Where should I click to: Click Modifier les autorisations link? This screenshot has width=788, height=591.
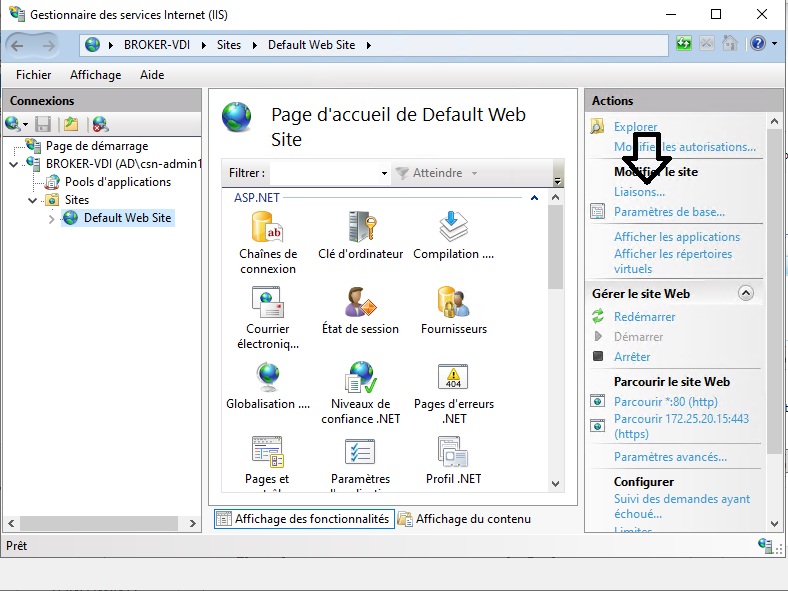pos(684,147)
